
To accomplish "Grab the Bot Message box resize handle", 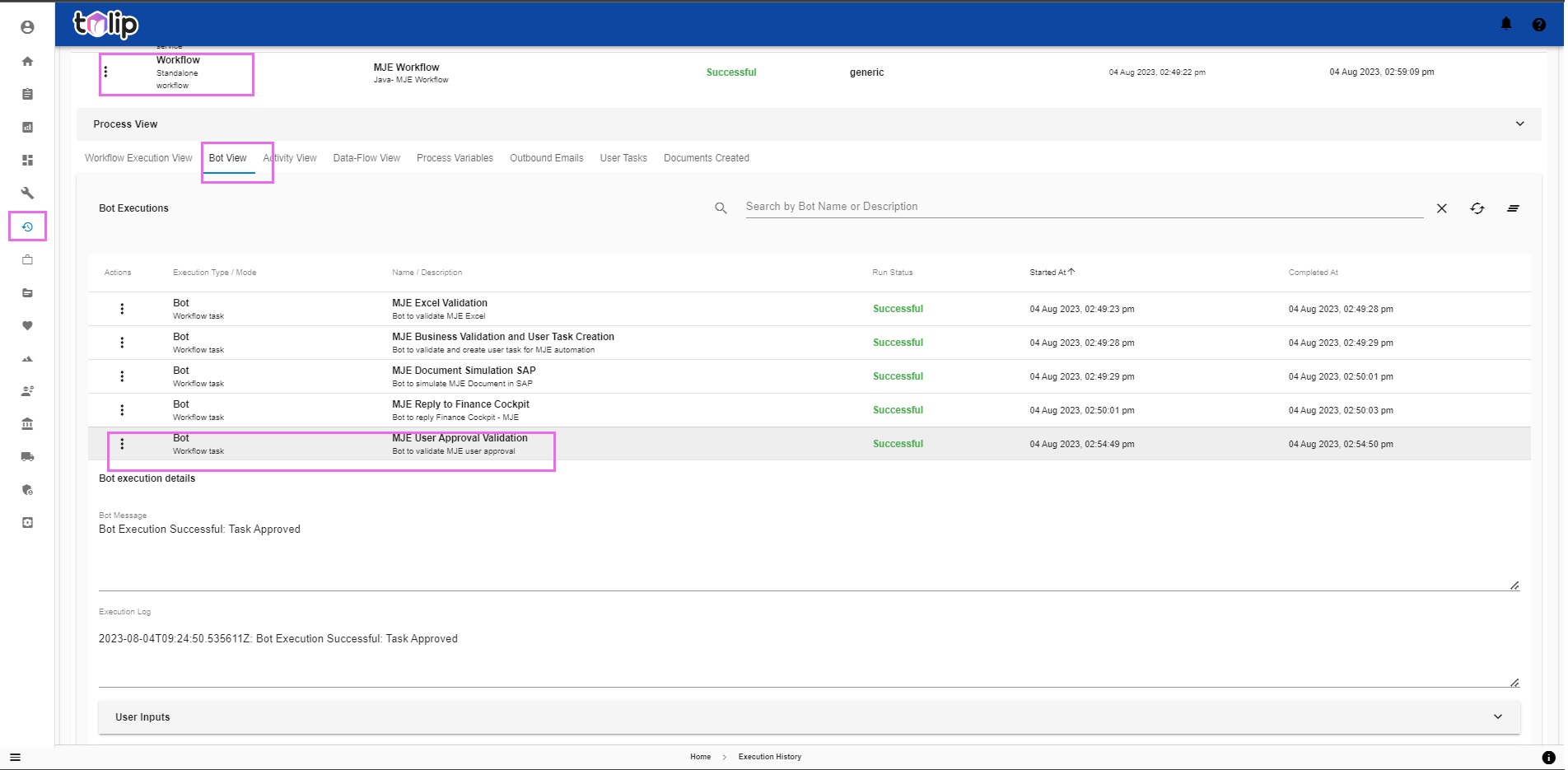I will tap(1514, 586).
